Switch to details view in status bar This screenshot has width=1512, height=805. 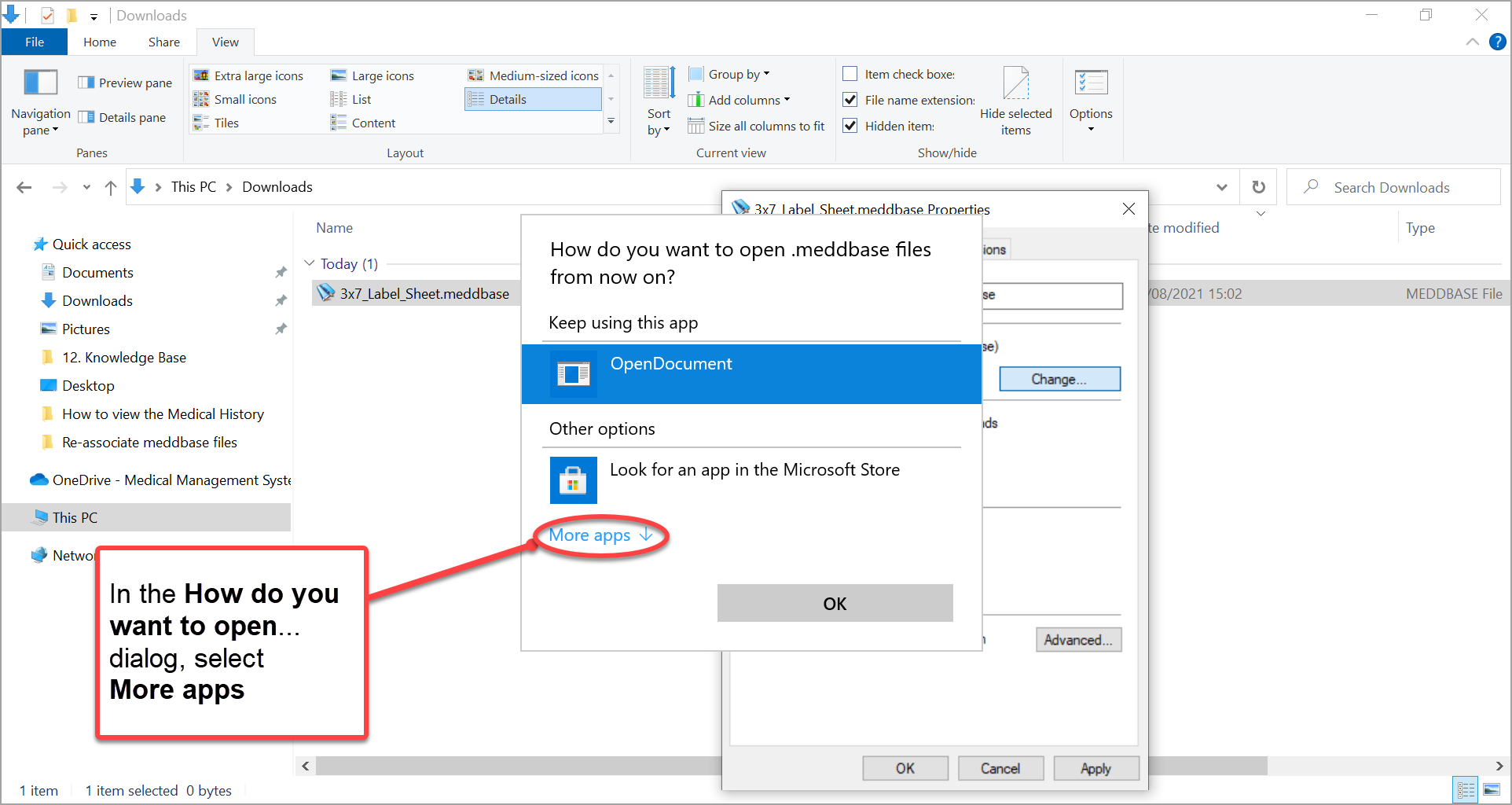pyautogui.click(x=1466, y=790)
